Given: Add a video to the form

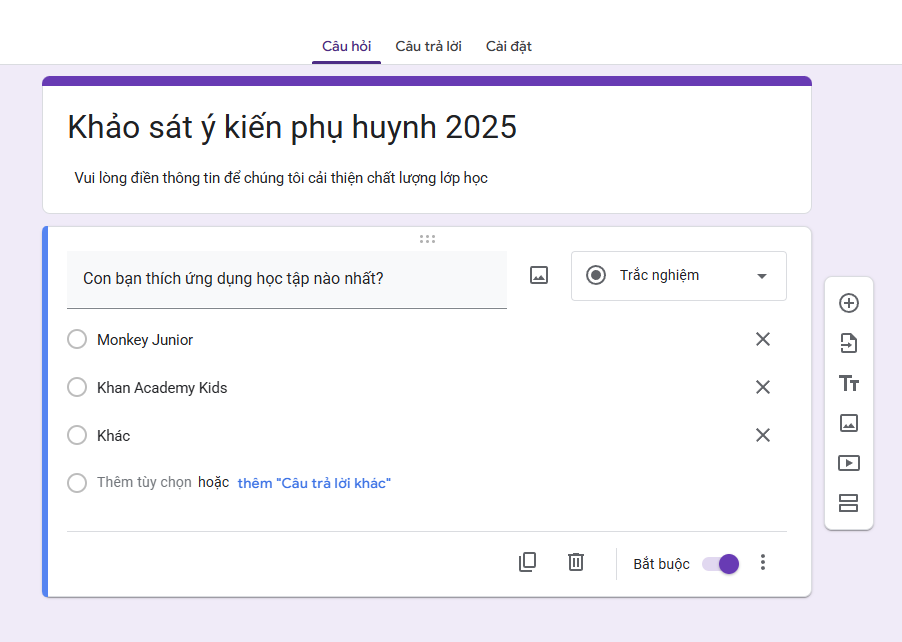Looking at the screenshot, I should pyautogui.click(x=848, y=463).
